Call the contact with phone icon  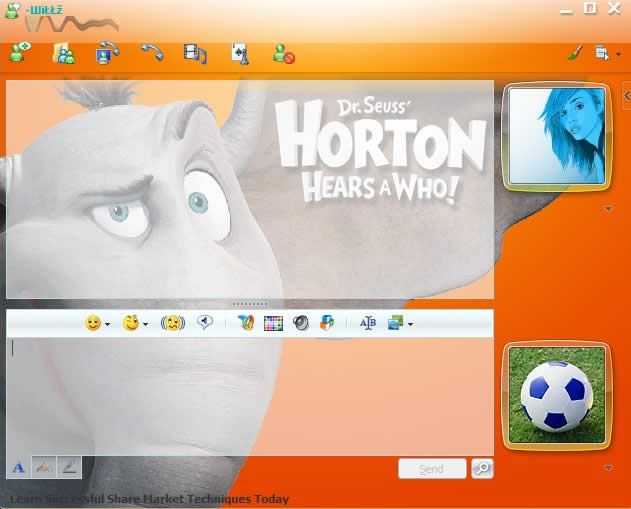[x=152, y=53]
